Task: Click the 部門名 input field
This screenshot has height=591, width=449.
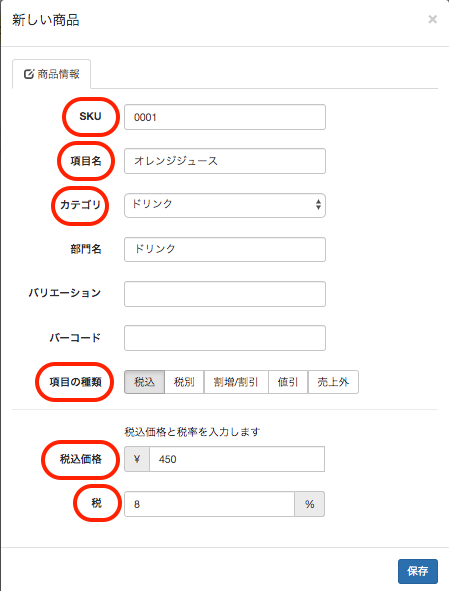Action: click(225, 249)
